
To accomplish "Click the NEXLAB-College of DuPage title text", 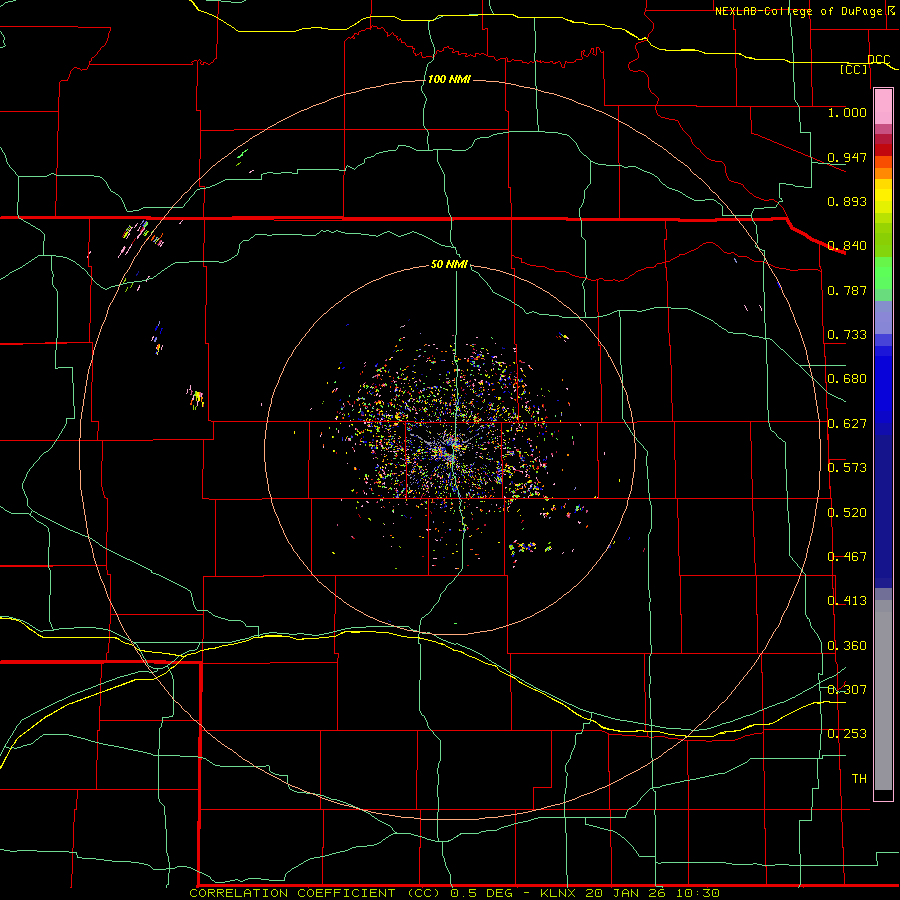I will (798, 11).
